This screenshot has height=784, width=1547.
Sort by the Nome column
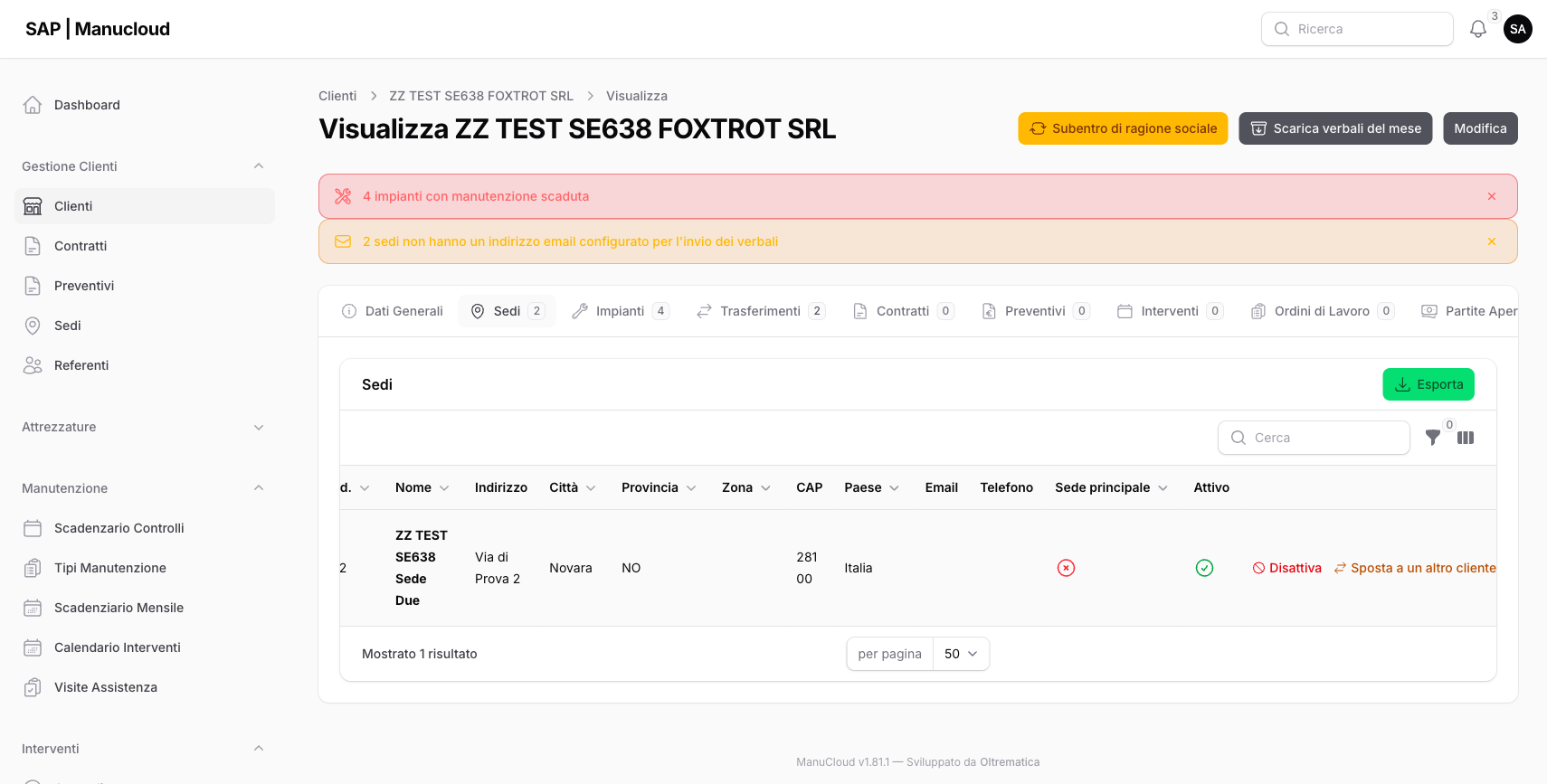[x=422, y=487]
